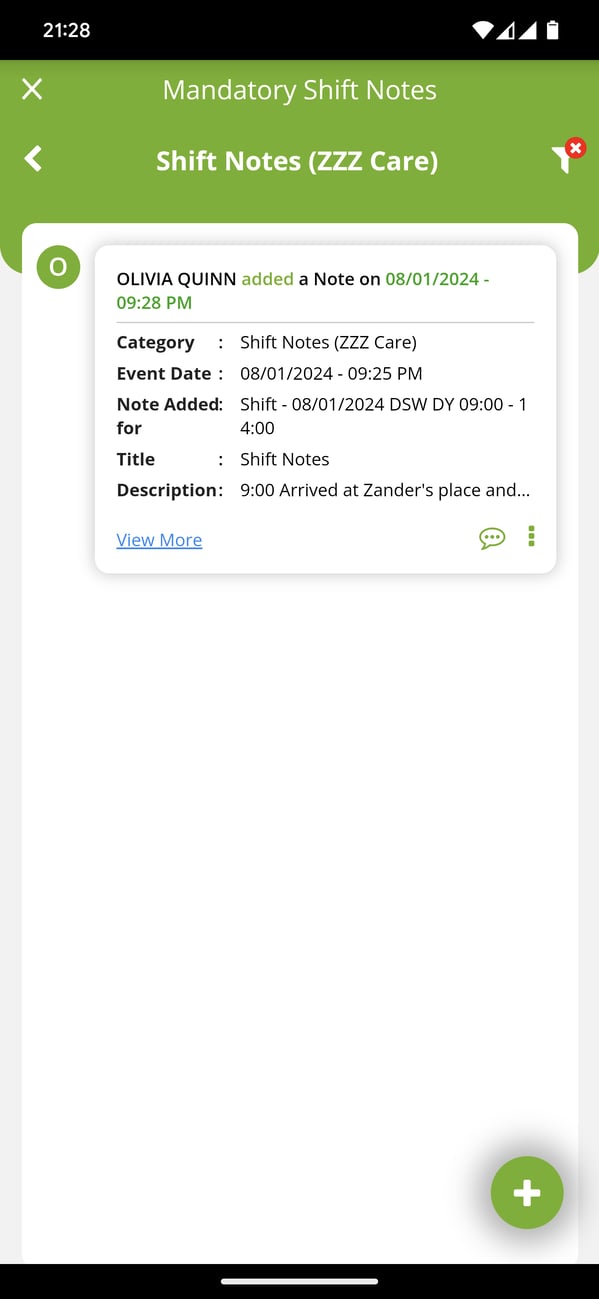This screenshot has width=599, height=1299.
Task: Select the Shift Notes (ZZZ Care) header title
Action: click(296, 160)
